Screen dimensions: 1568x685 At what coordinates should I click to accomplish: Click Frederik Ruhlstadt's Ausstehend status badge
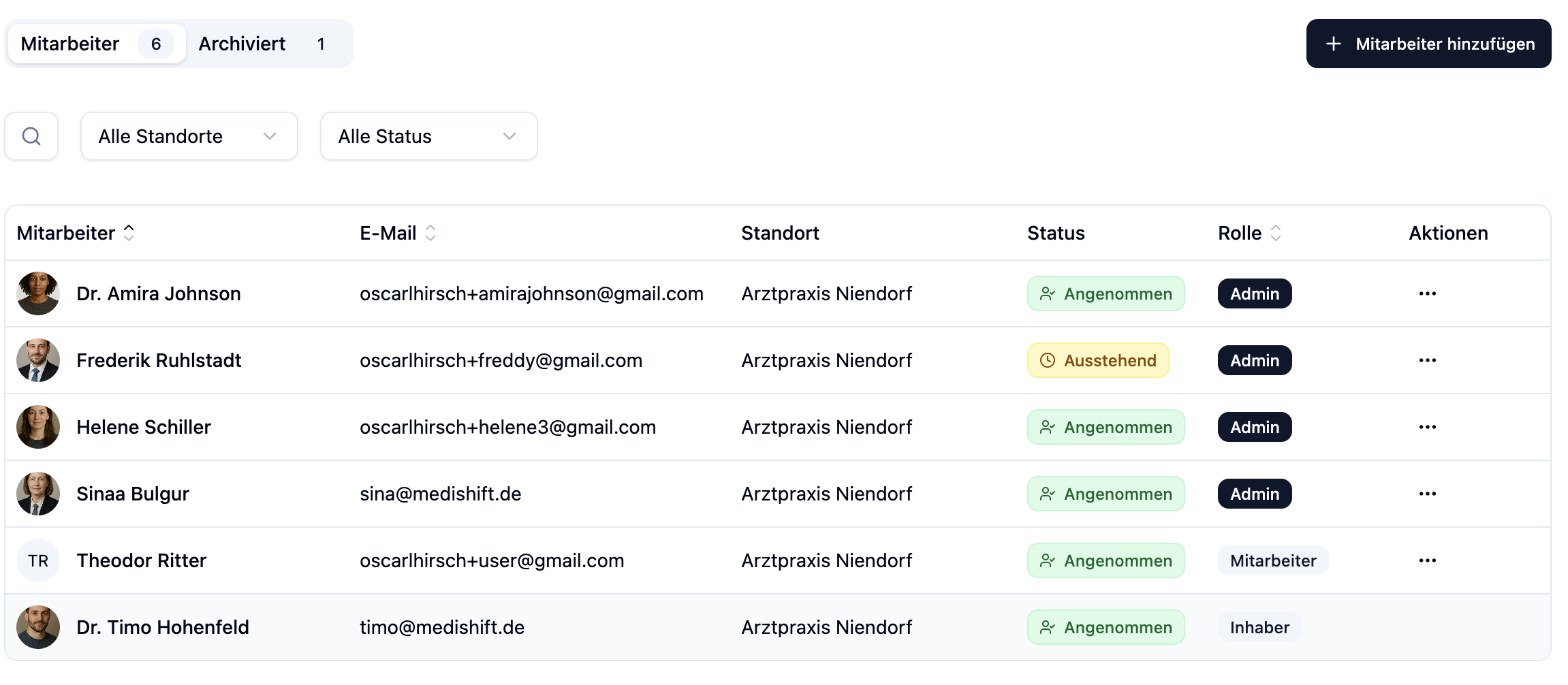click(1098, 360)
